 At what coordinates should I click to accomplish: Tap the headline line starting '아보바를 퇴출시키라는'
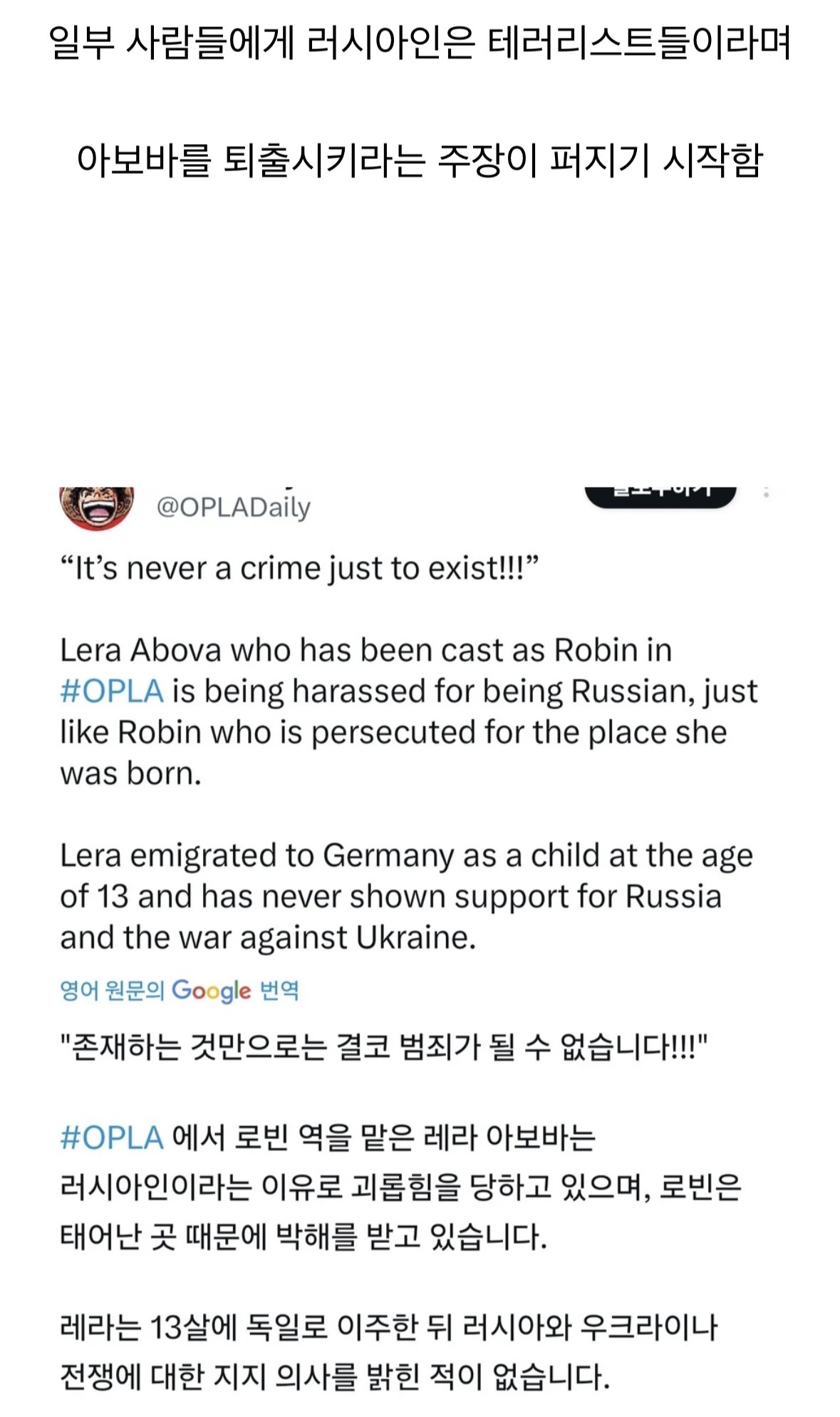click(420, 160)
